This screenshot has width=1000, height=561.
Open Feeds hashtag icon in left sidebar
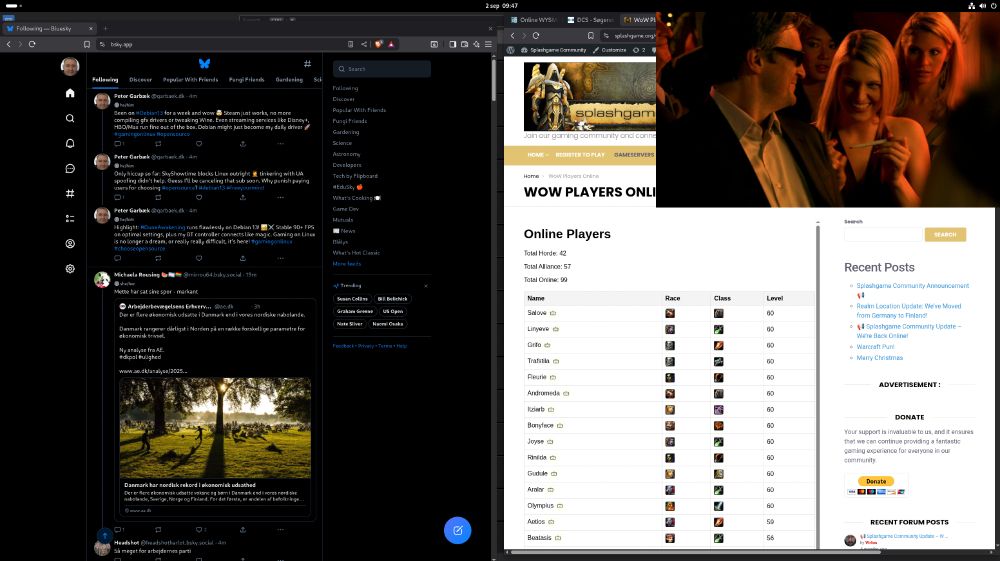[x=70, y=193]
